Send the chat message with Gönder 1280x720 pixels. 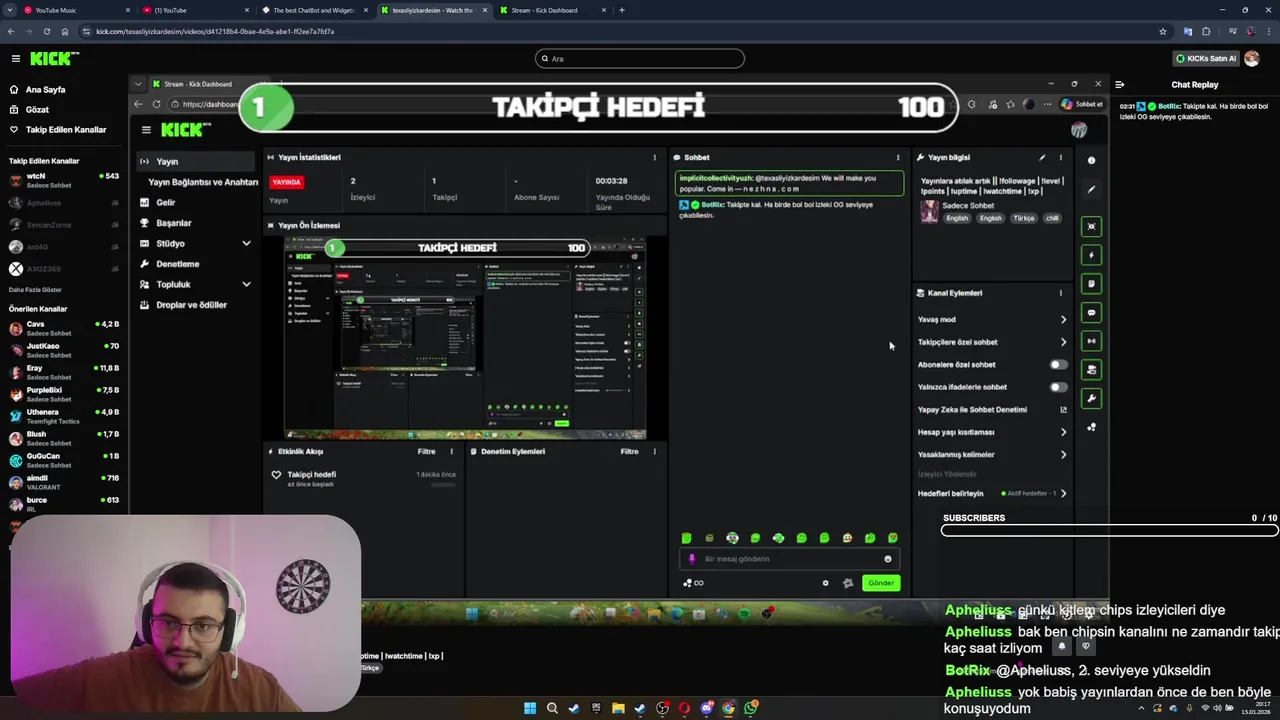point(881,583)
